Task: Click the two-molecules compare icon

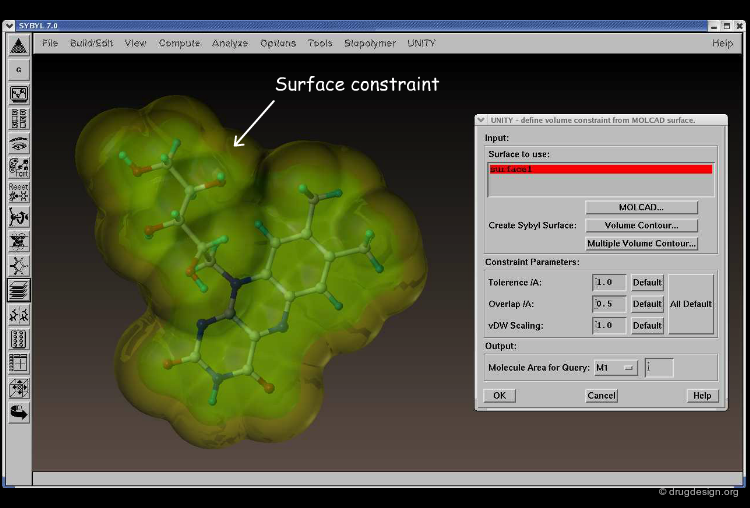Action: [19, 315]
